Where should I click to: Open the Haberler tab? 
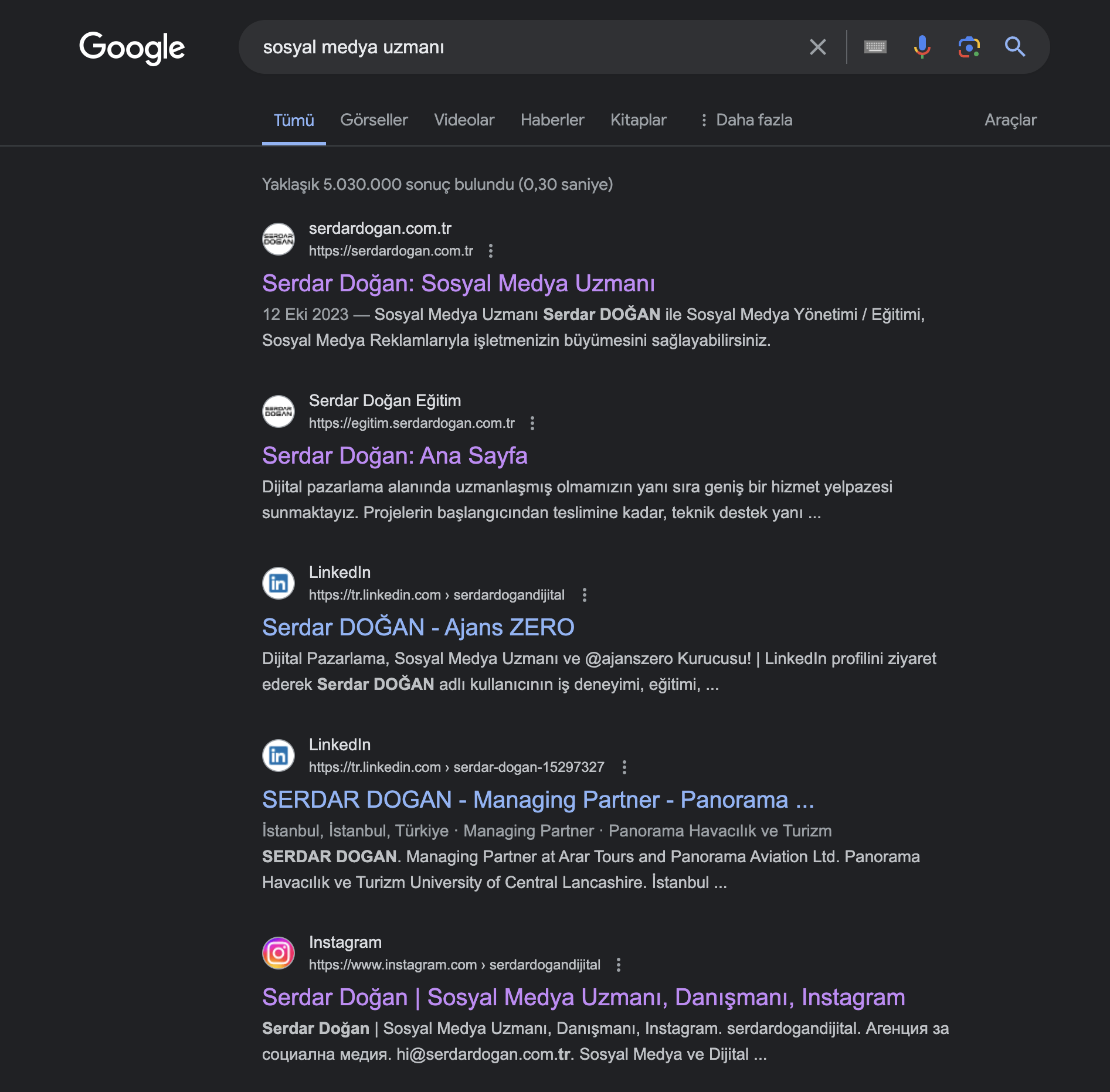pyautogui.click(x=552, y=120)
